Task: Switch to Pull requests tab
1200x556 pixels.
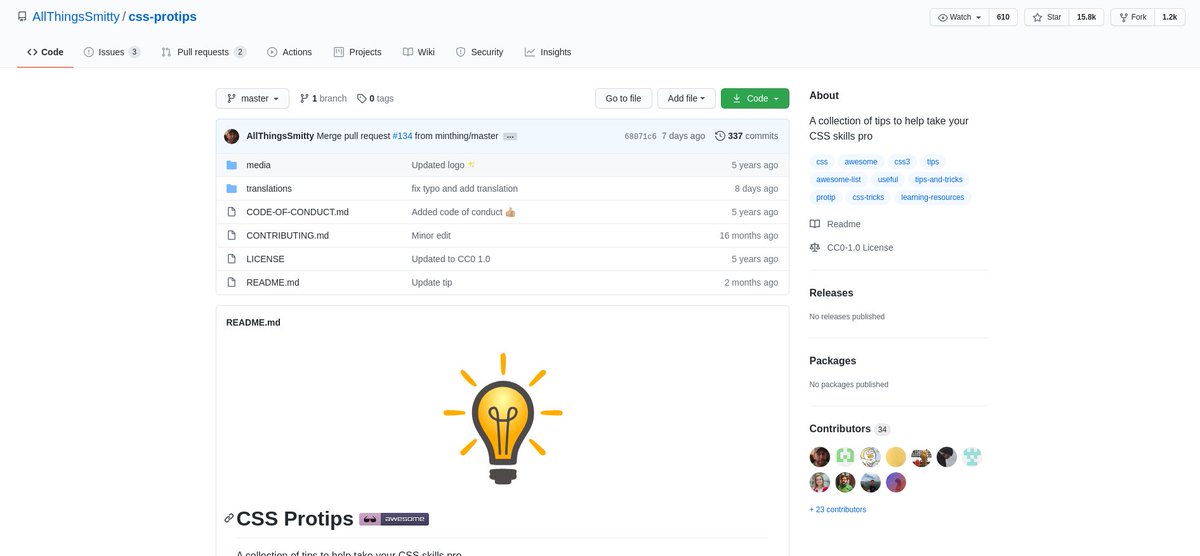Action: (x=204, y=52)
